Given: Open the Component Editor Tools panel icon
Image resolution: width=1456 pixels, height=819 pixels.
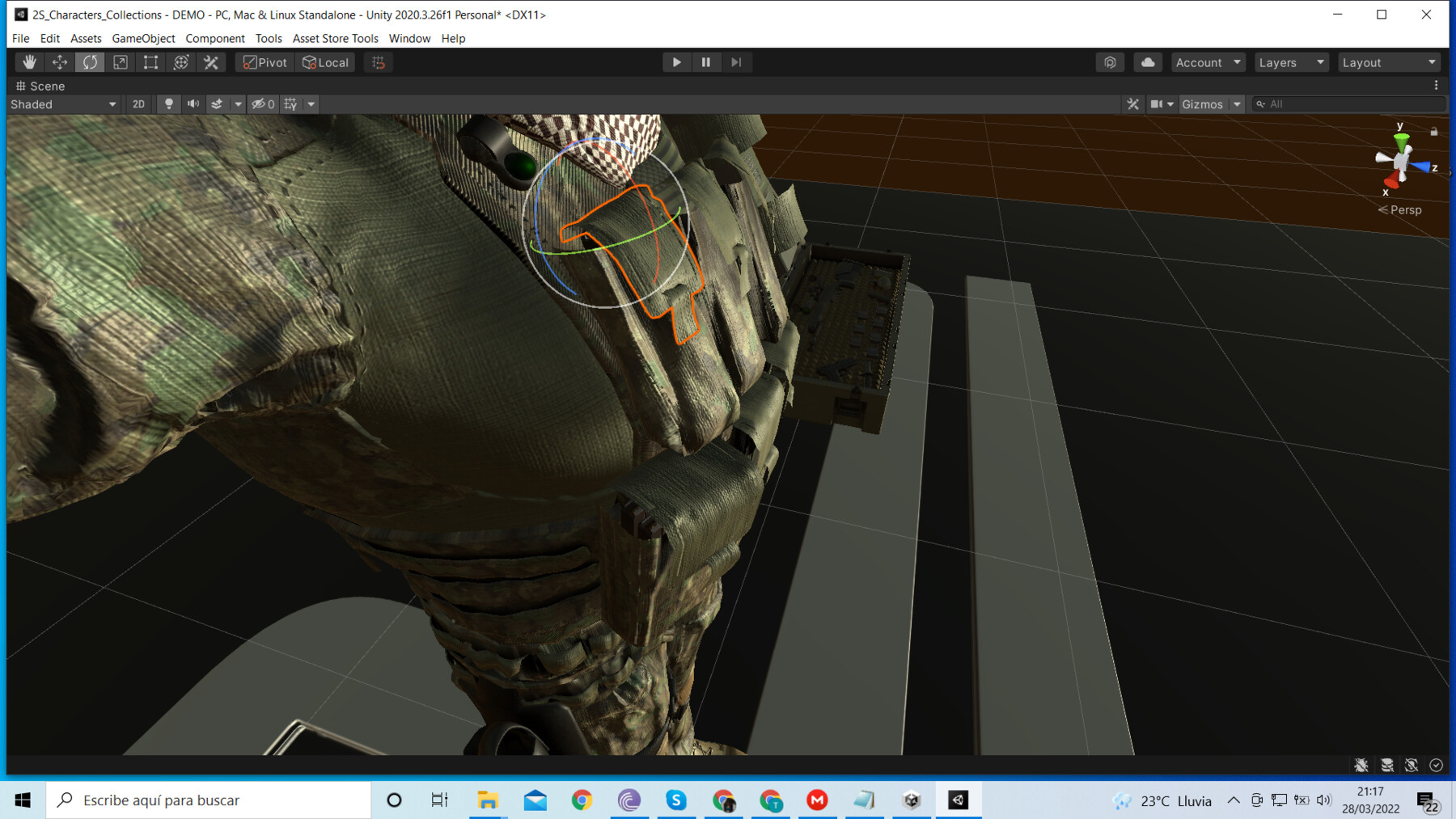Looking at the screenshot, I should 1133,104.
